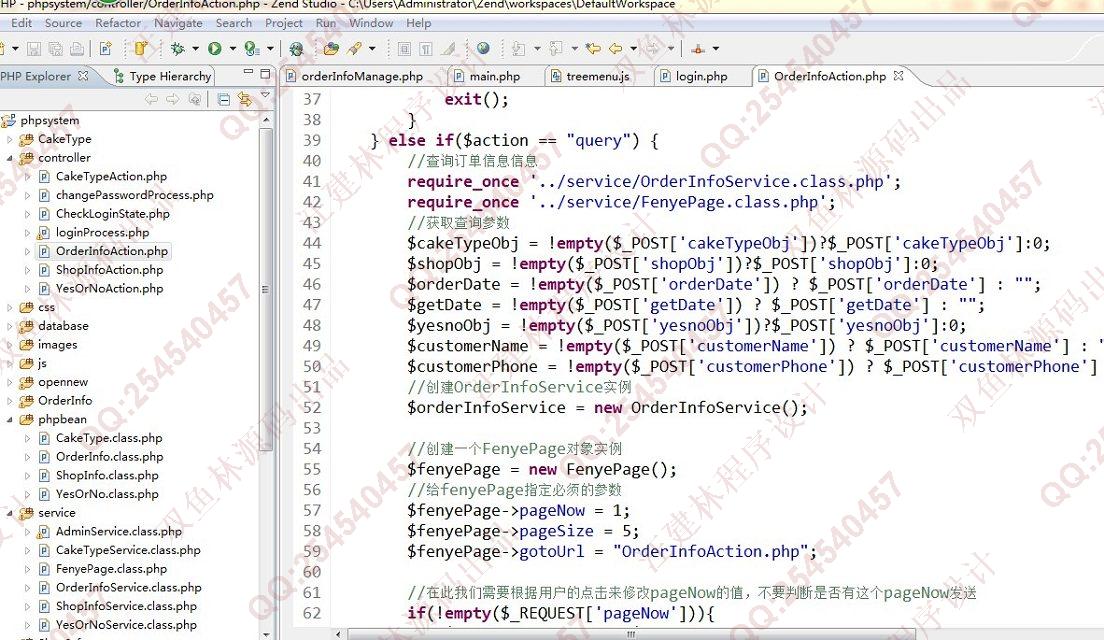The height and width of the screenshot is (640, 1104).
Task: Select OrderInfoService.class.php in the tree
Action: (x=128, y=588)
